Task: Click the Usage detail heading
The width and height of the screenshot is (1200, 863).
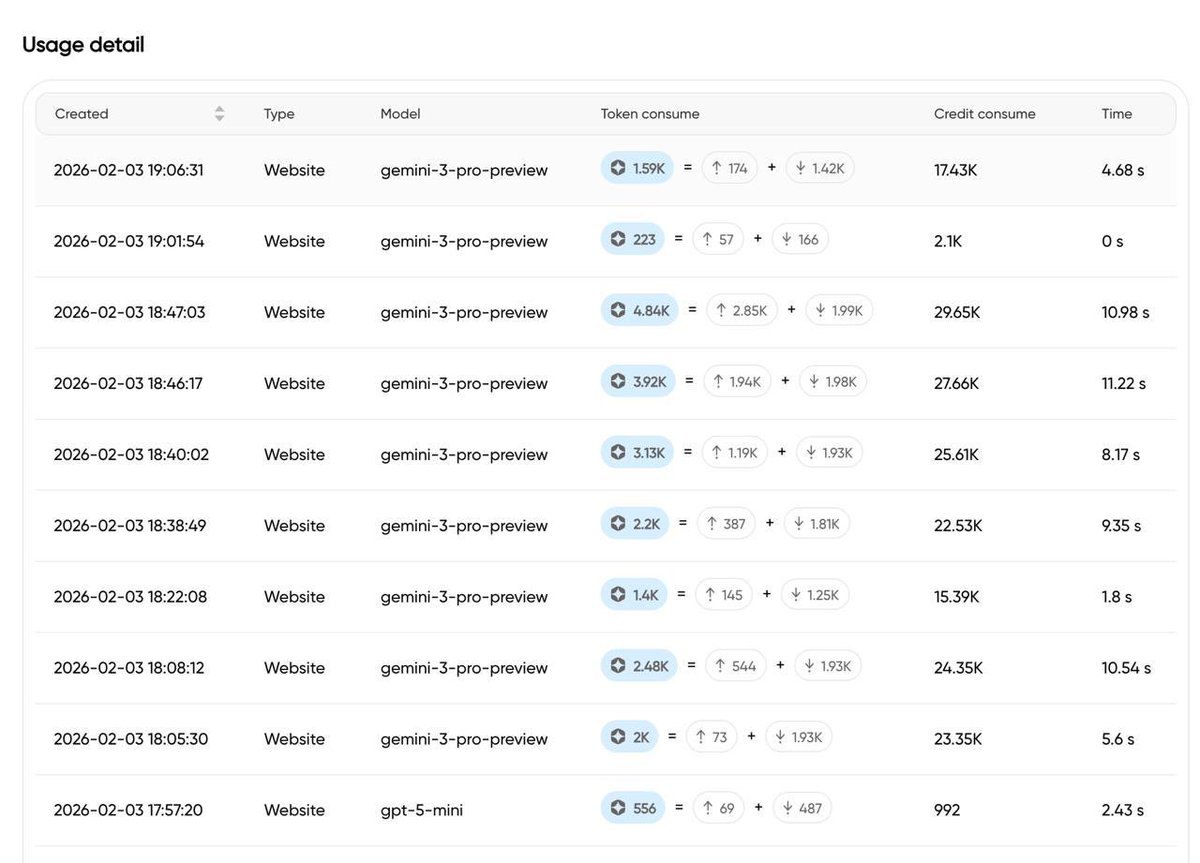Action: point(83,45)
